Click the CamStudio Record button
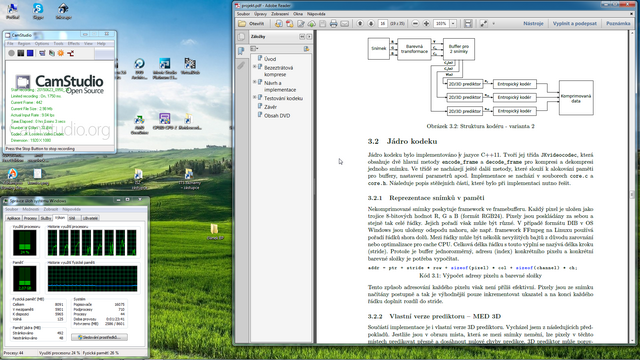Image resolution: width=640 pixels, height=360 pixels. [x=11, y=53]
